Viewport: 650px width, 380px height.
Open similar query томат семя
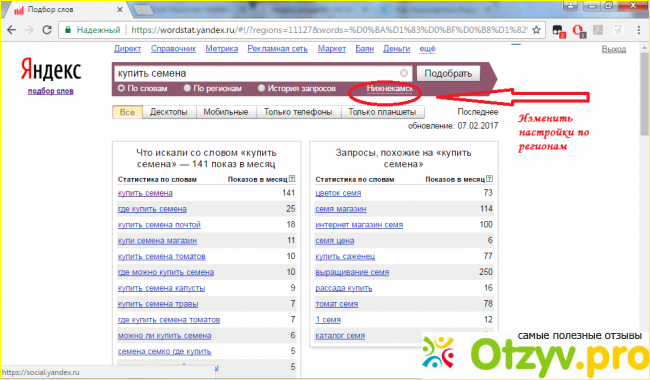(x=336, y=304)
